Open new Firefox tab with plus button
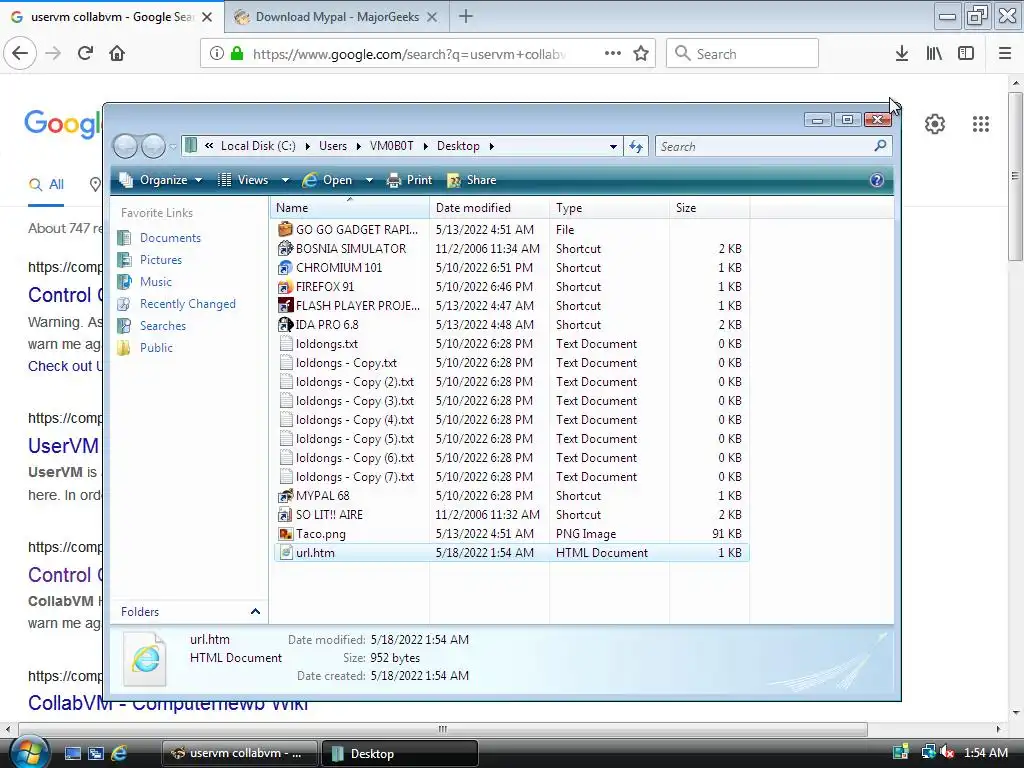 [466, 16]
